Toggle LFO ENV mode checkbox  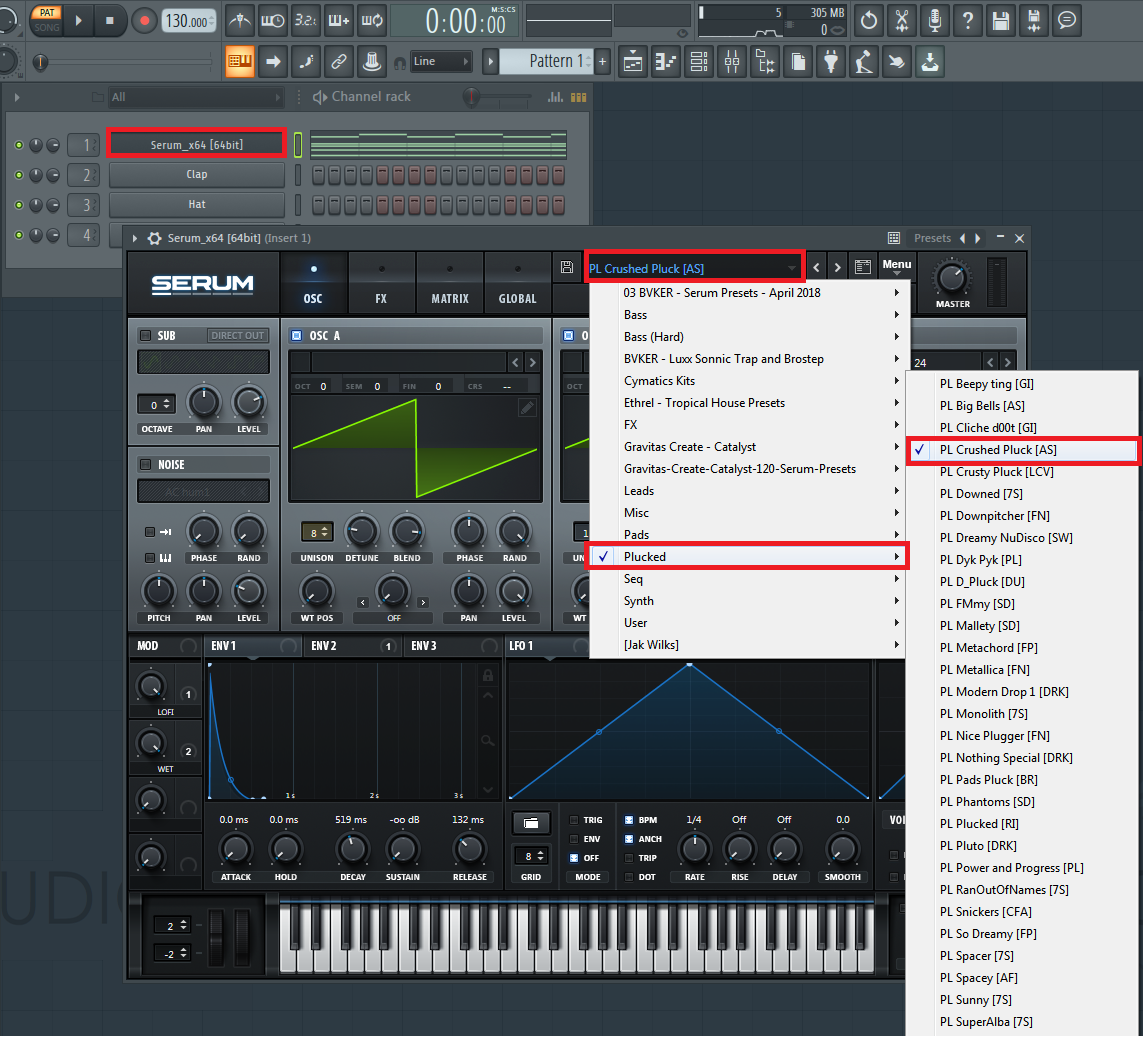574,839
